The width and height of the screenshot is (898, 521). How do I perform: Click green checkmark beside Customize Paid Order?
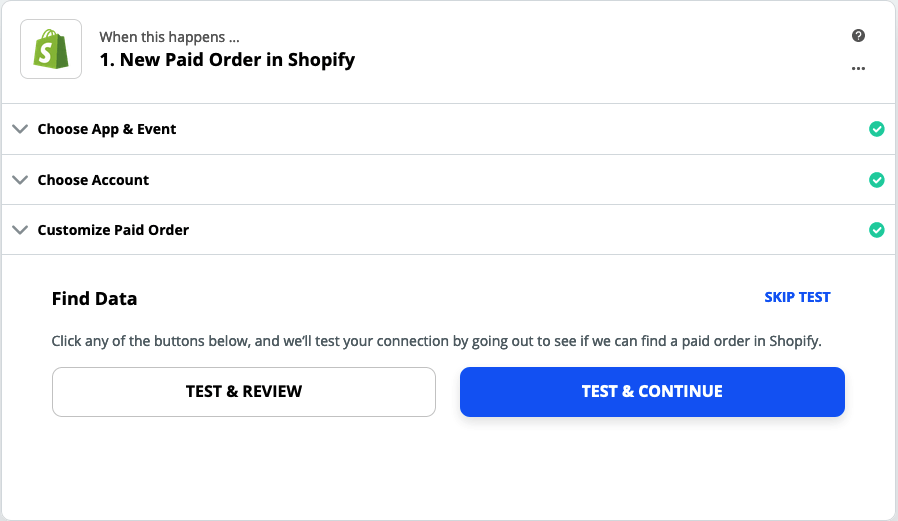[876, 230]
